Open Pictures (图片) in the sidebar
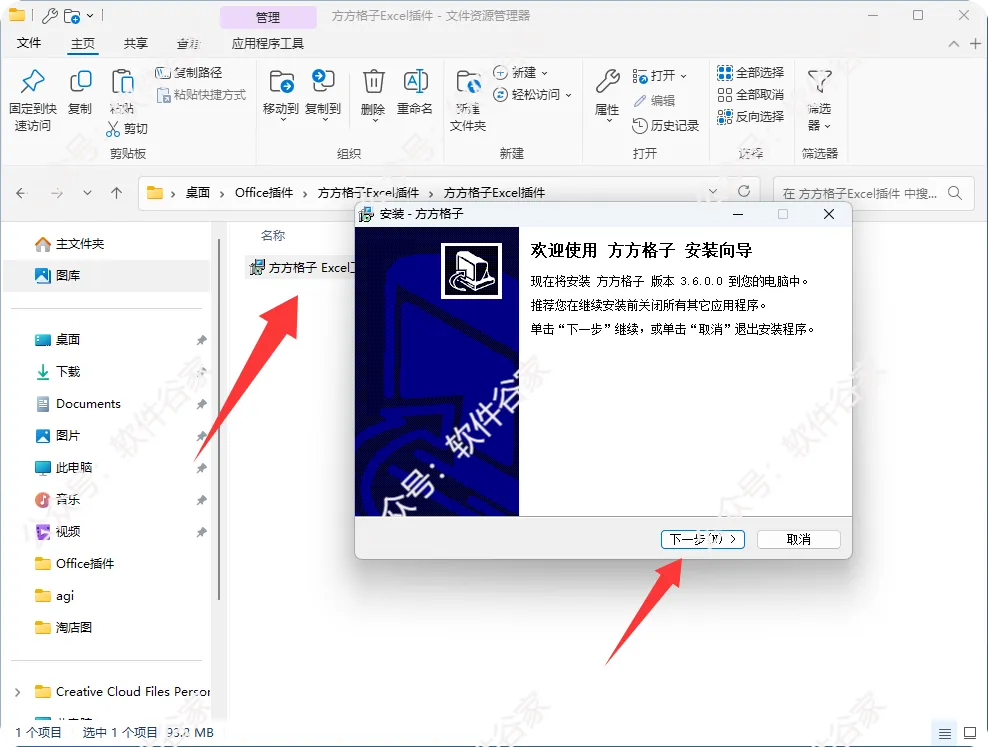The width and height of the screenshot is (988, 747). click(57, 436)
